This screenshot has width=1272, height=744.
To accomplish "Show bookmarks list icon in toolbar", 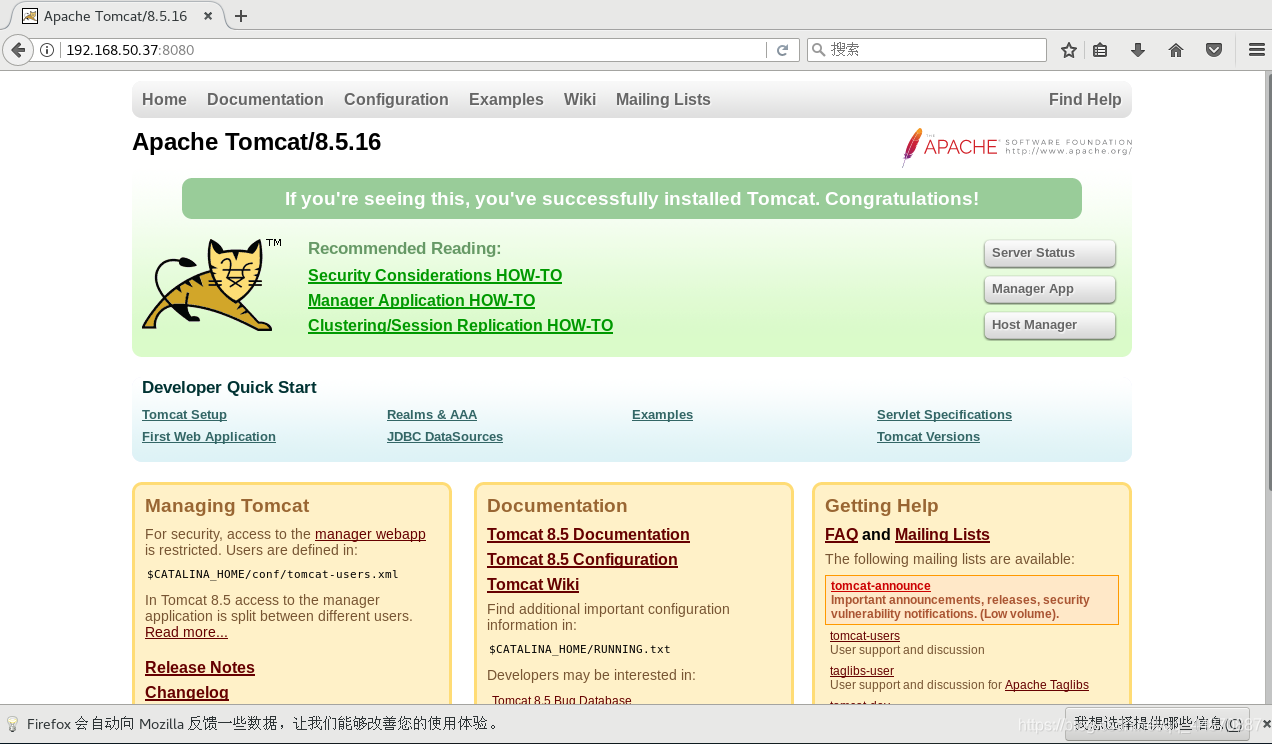I will point(1100,50).
